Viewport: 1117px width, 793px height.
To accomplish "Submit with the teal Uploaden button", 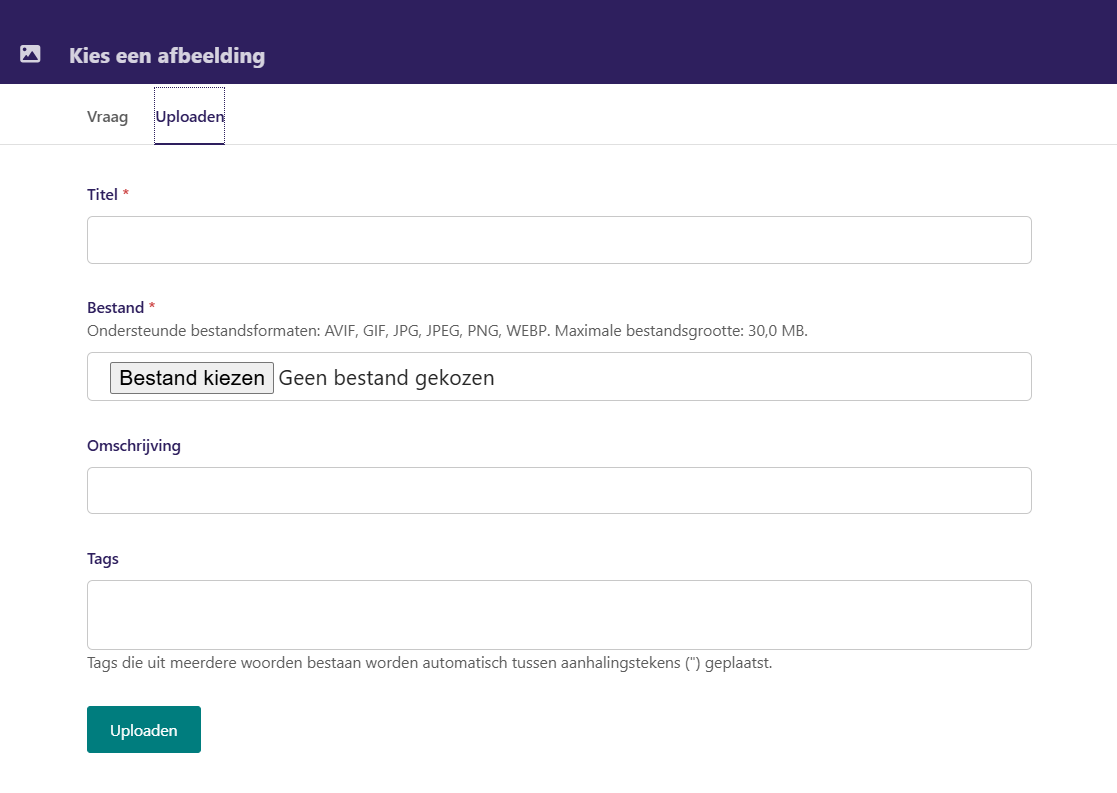I will [x=144, y=730].
